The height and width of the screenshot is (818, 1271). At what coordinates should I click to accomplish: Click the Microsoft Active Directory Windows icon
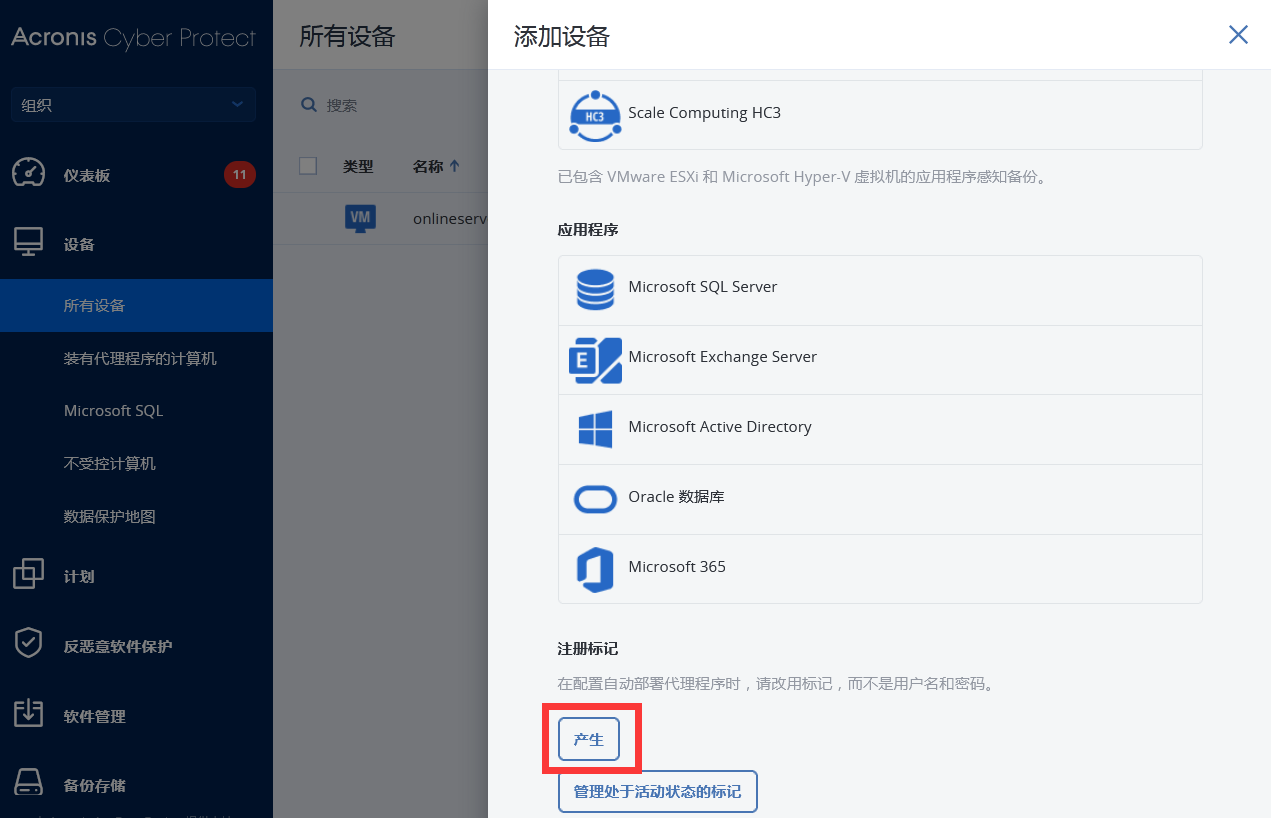point(595,430)
